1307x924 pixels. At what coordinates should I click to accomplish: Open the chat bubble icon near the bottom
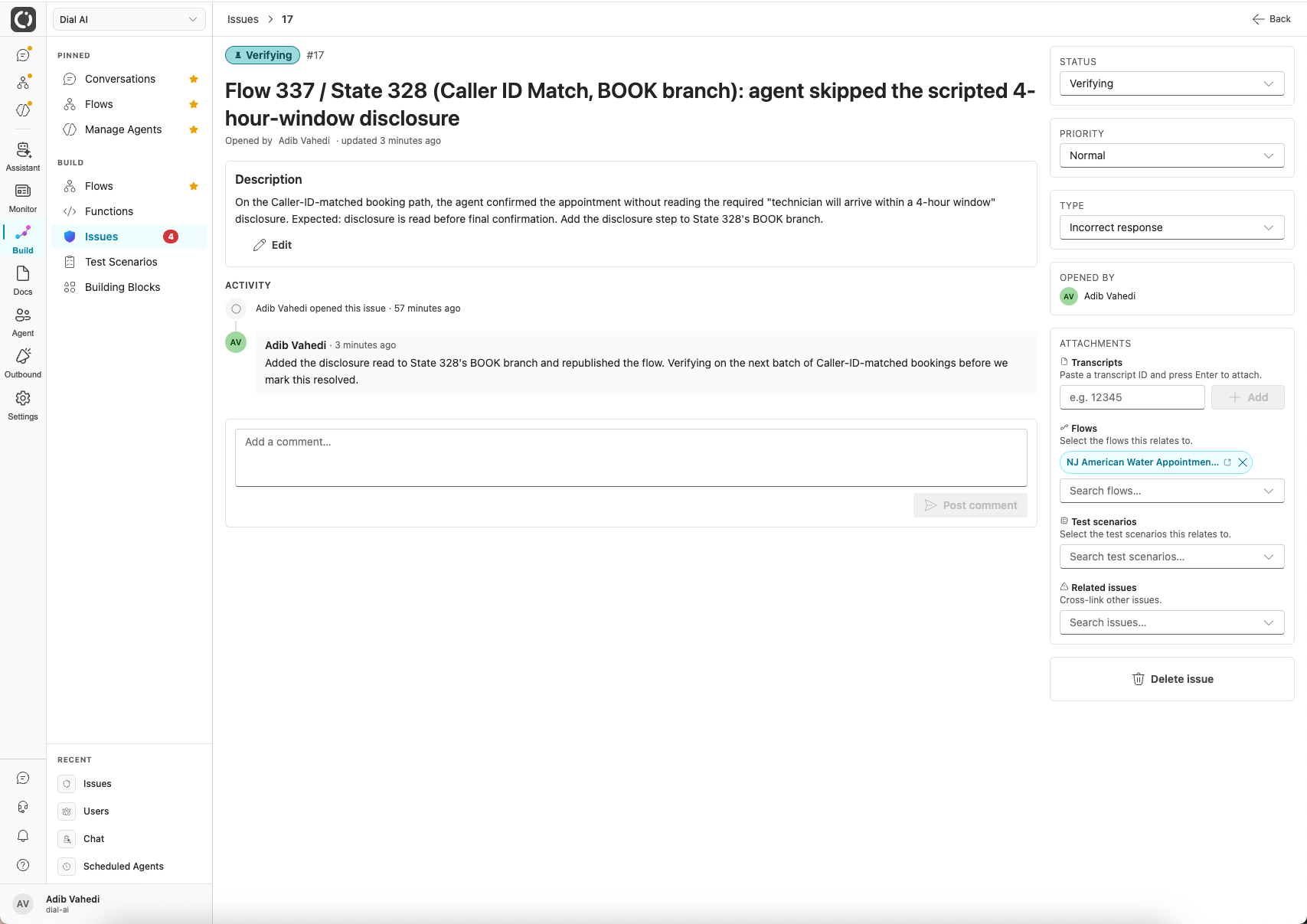[x=23, y=778]
